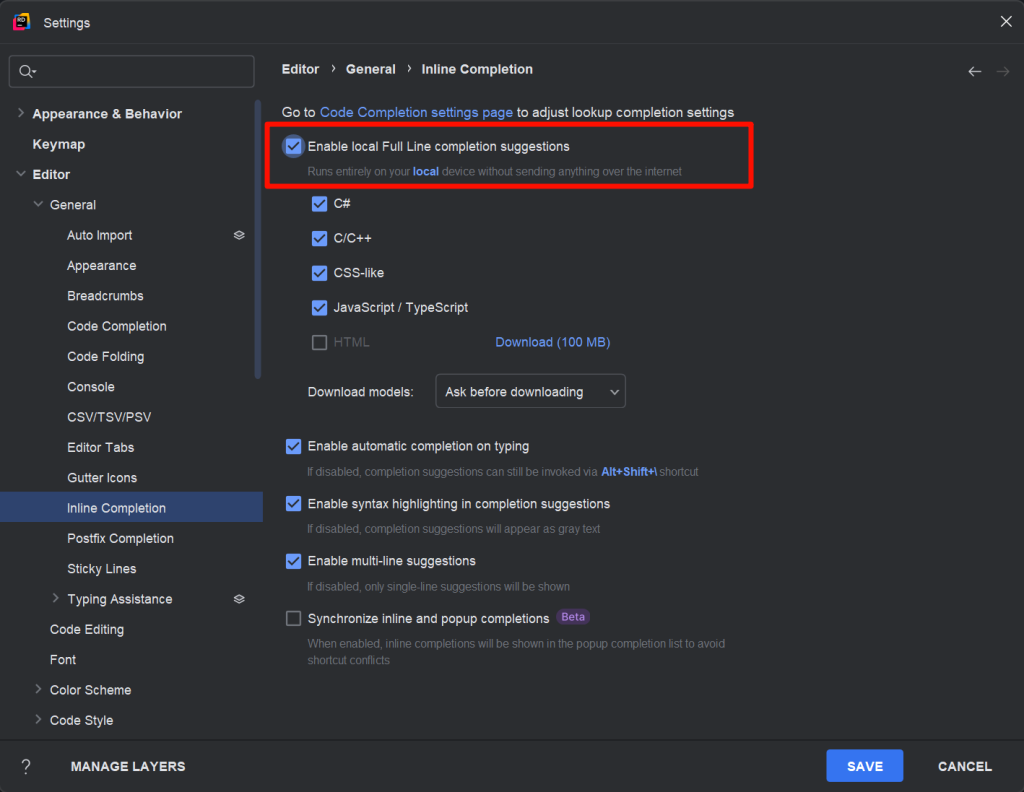Screen dimensions: 1024x792
Task: Select Postfix Completion in the settings tree
Action: 120,538
